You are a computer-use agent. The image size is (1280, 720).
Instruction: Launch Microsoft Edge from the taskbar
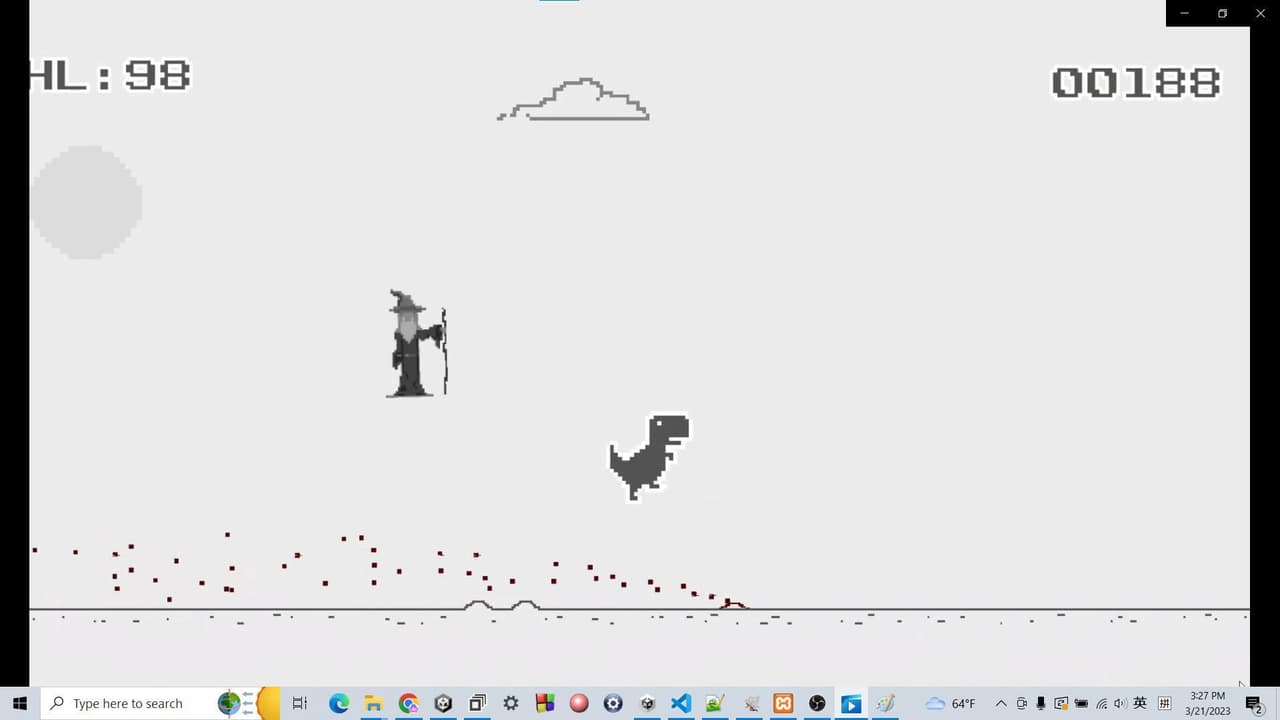pos(339,703)
